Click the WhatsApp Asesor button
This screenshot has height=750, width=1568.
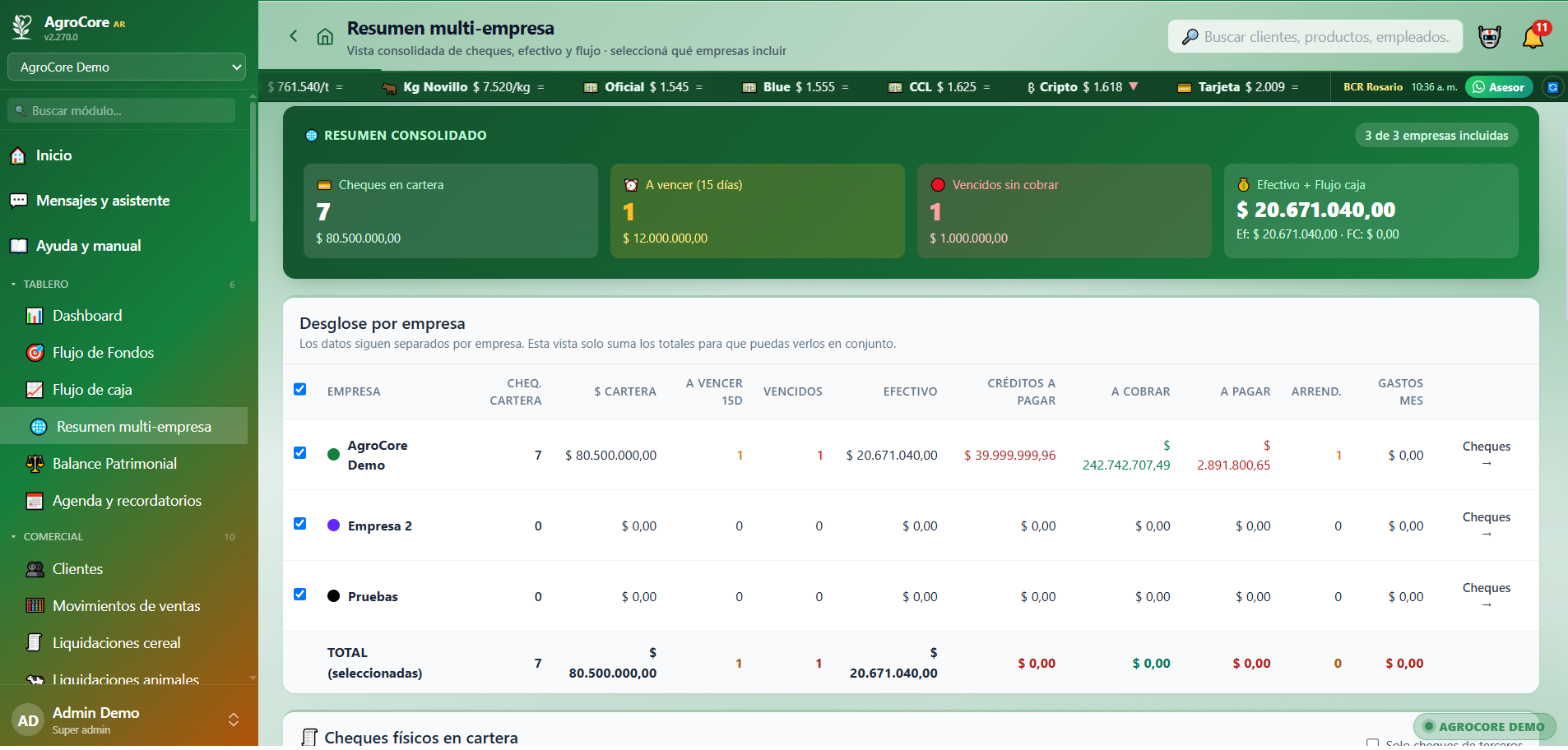click(x=1499, y=87)
